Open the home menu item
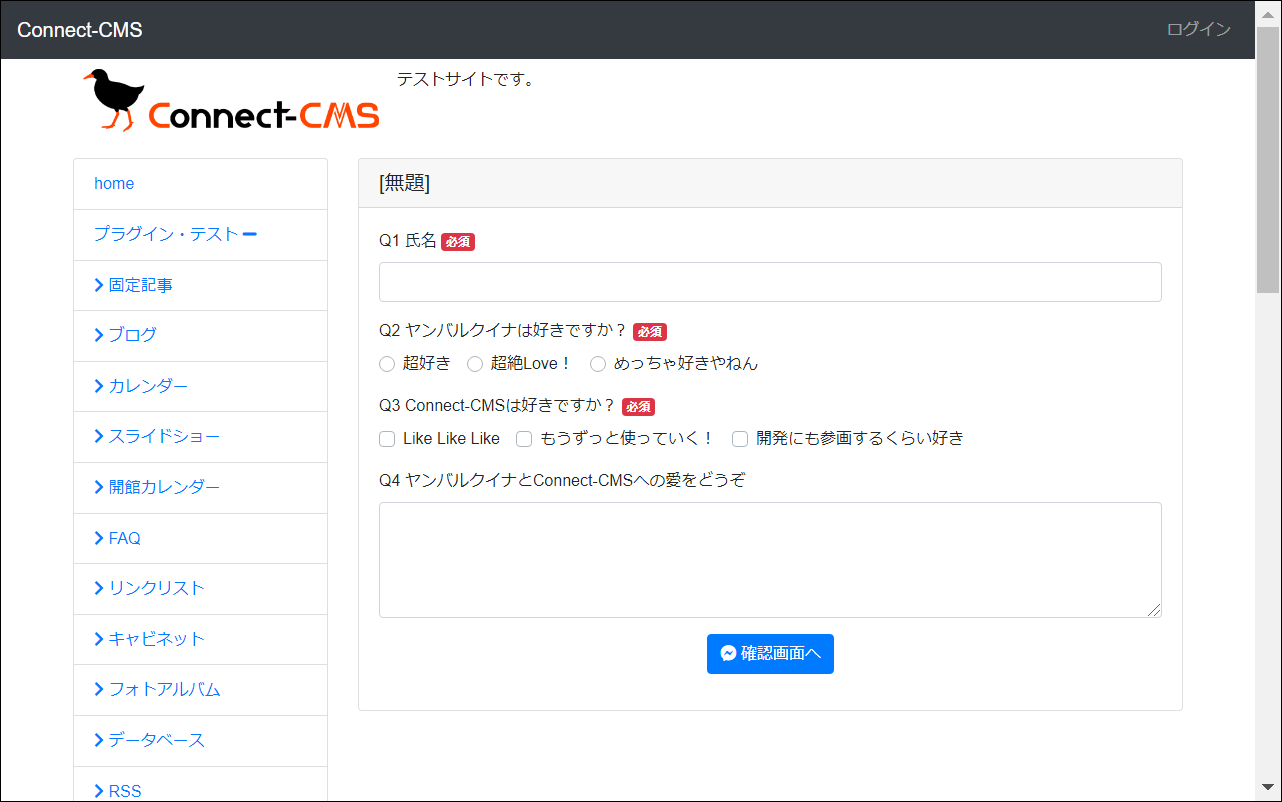The height and width of the screenshot is (802, 1282). (200, 184)
